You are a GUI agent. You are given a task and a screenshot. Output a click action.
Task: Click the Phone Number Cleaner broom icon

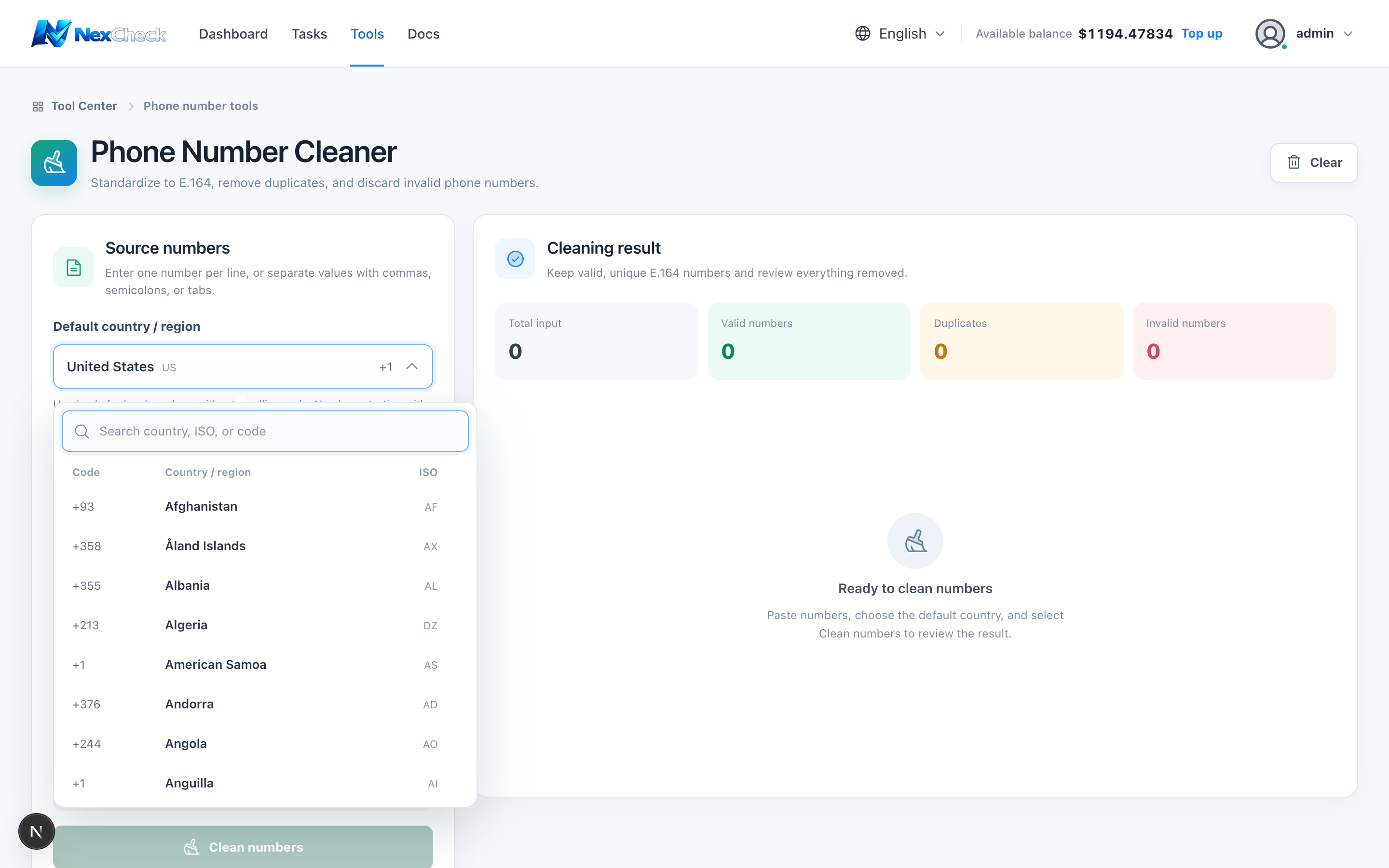coord(54,163)
